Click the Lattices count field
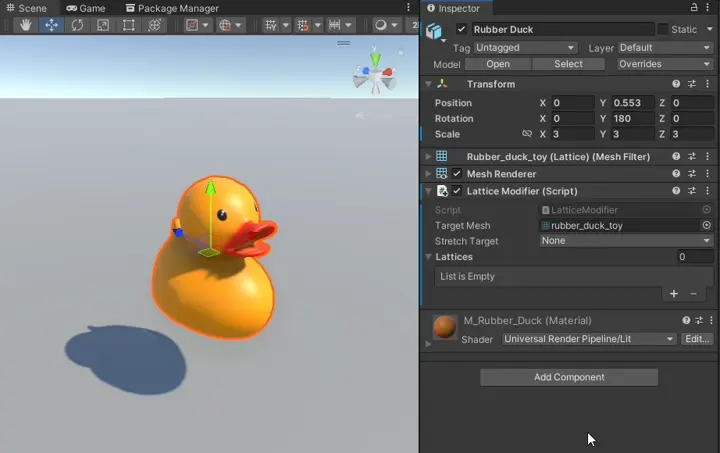720x453 pixels. [x=695, y=257]
